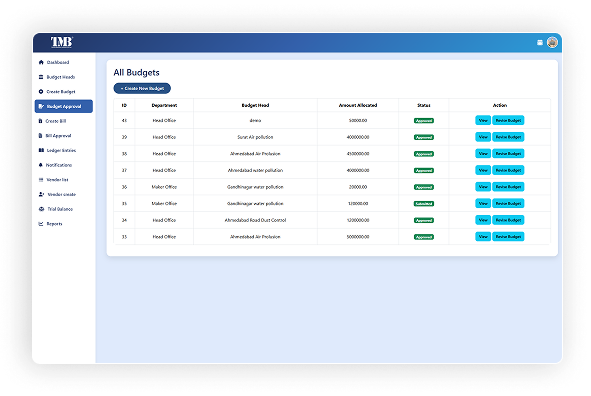The height and width of the screenshot is (396, 591).
Task: View the Ahmedabad water pollution budget
Action: coord(483,170)
